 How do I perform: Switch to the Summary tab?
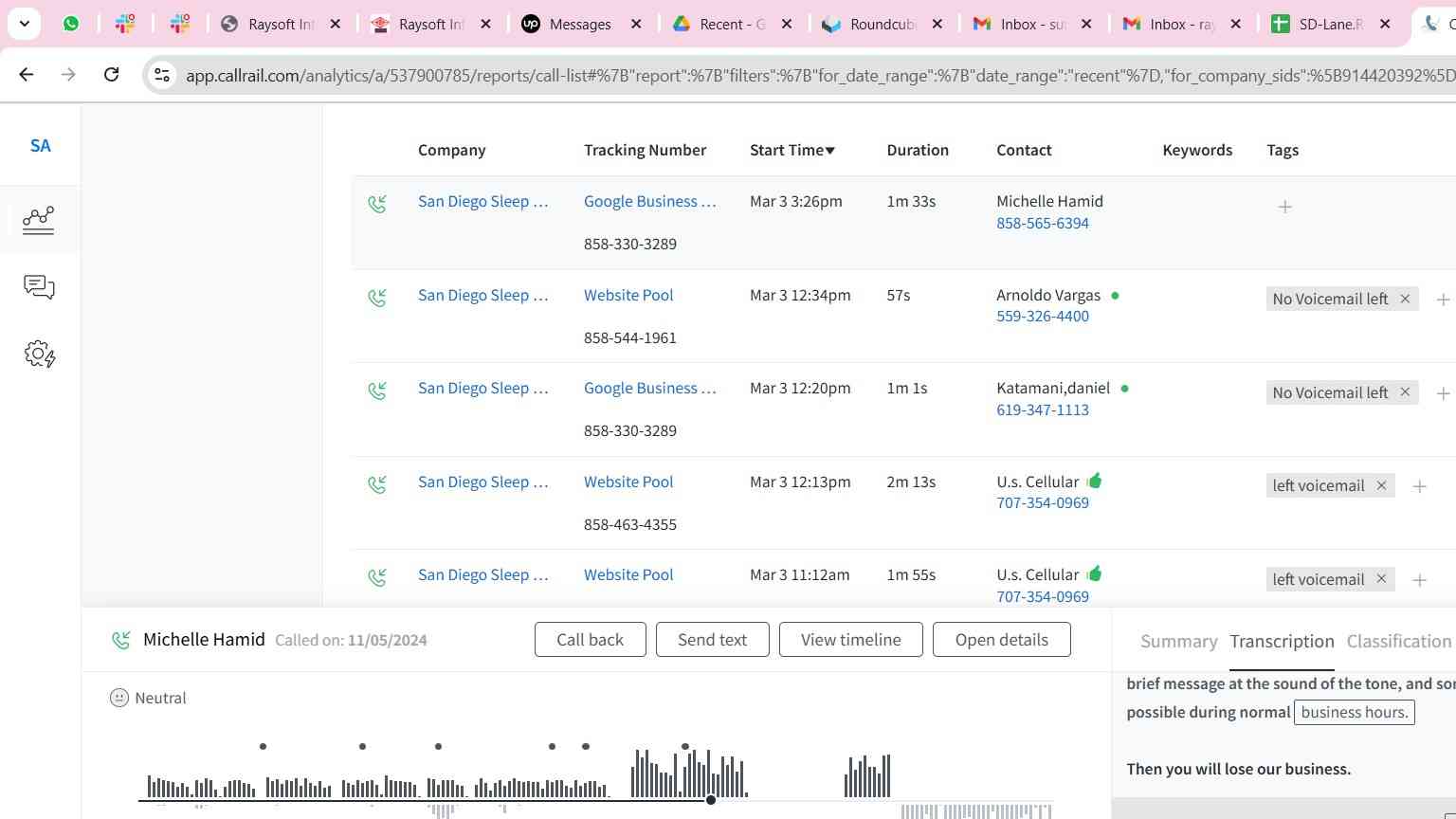[1178, 642]
